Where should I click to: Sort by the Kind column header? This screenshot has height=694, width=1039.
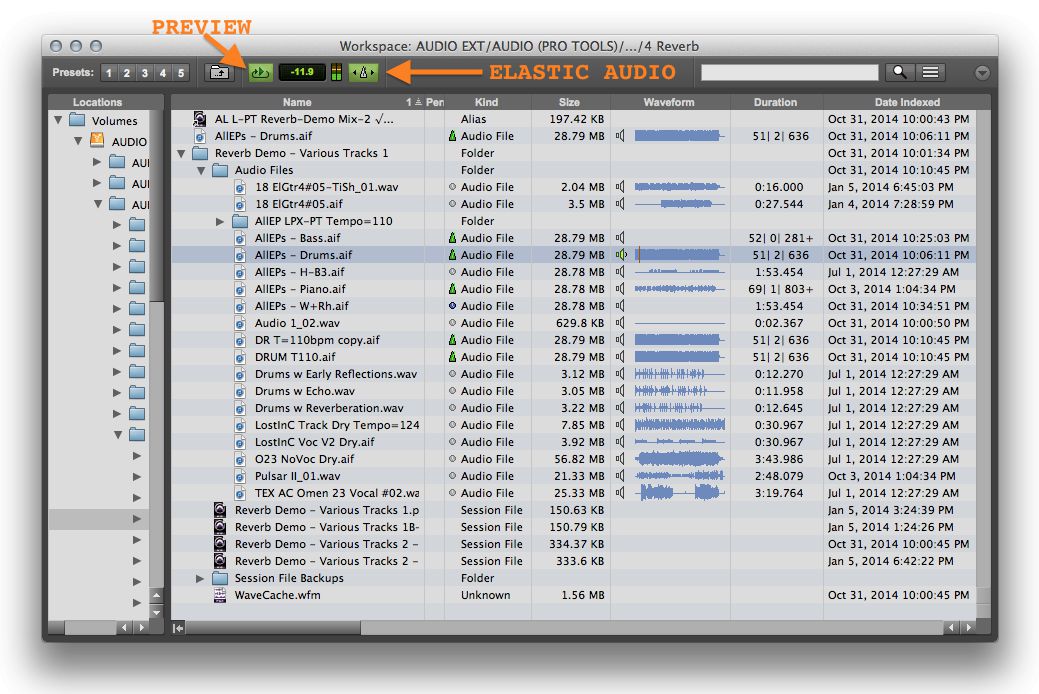487,102
